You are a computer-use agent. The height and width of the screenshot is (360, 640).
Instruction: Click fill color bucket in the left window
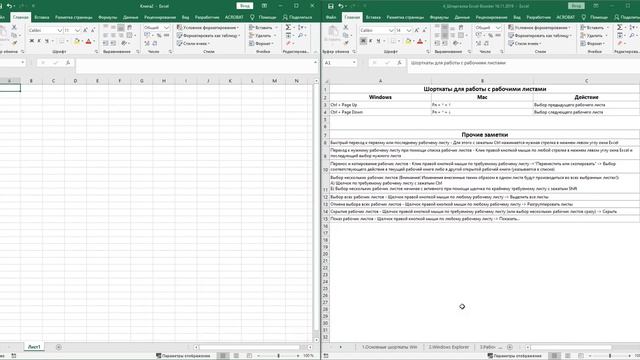point(77,41)
